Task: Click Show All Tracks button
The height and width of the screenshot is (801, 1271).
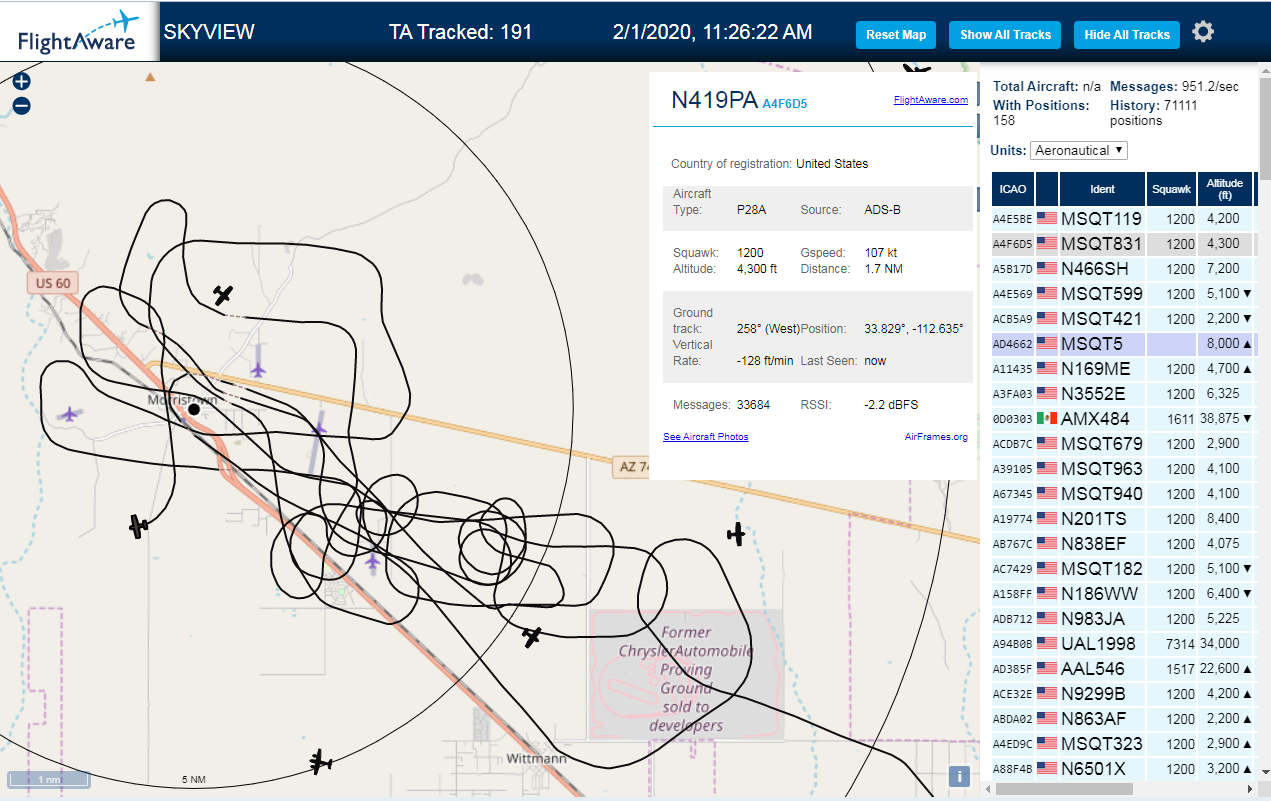Action: [x=1005, y=34]
